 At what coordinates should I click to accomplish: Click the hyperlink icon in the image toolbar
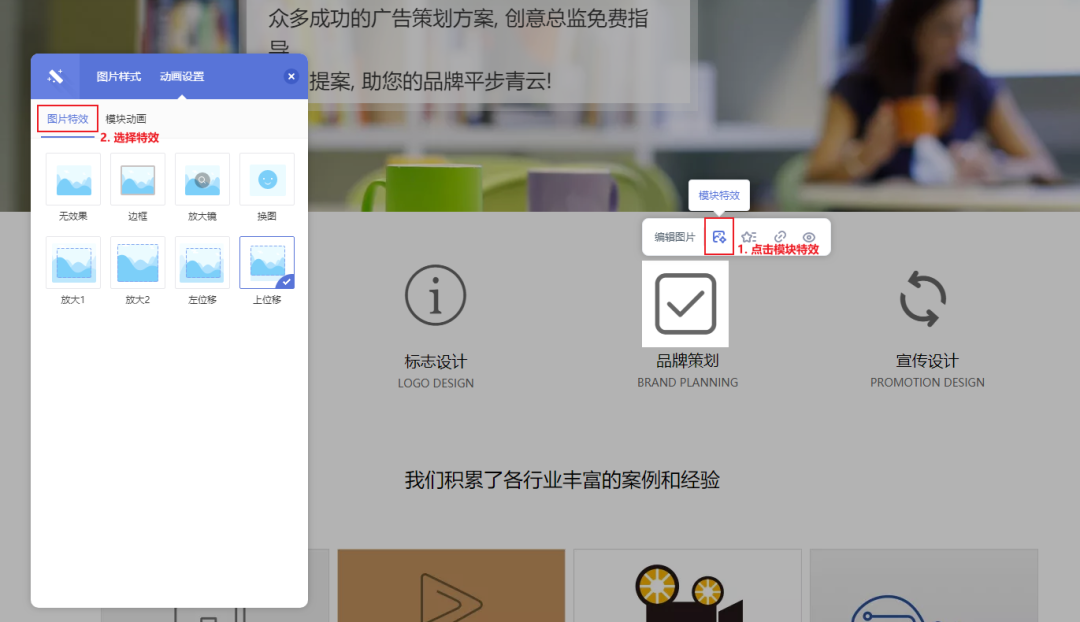point(779,236)
